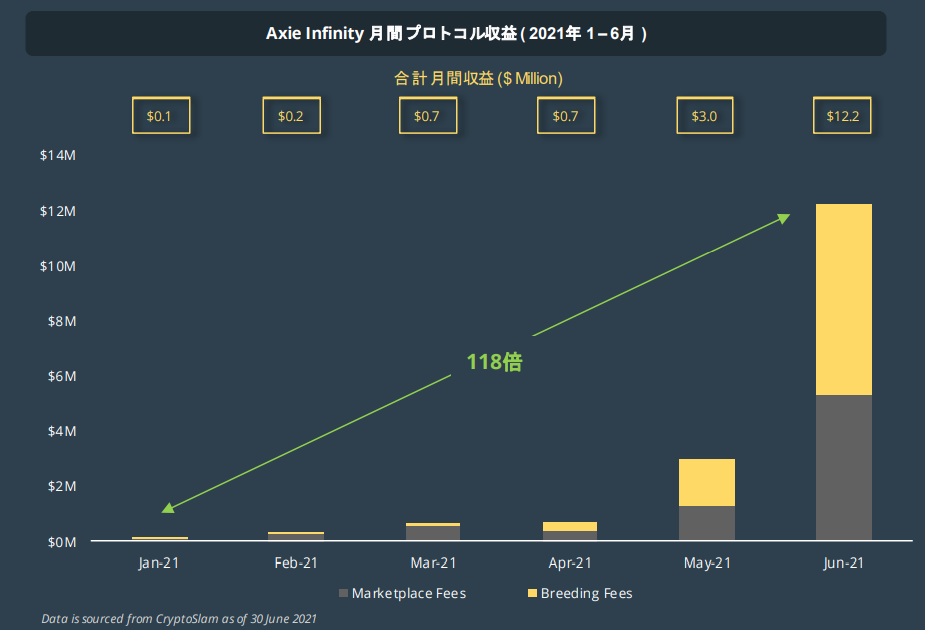Click the Jun-21 gray Marketplace Fees bar segment
This screenshot has width=925, height=630.
coord(844,467)
